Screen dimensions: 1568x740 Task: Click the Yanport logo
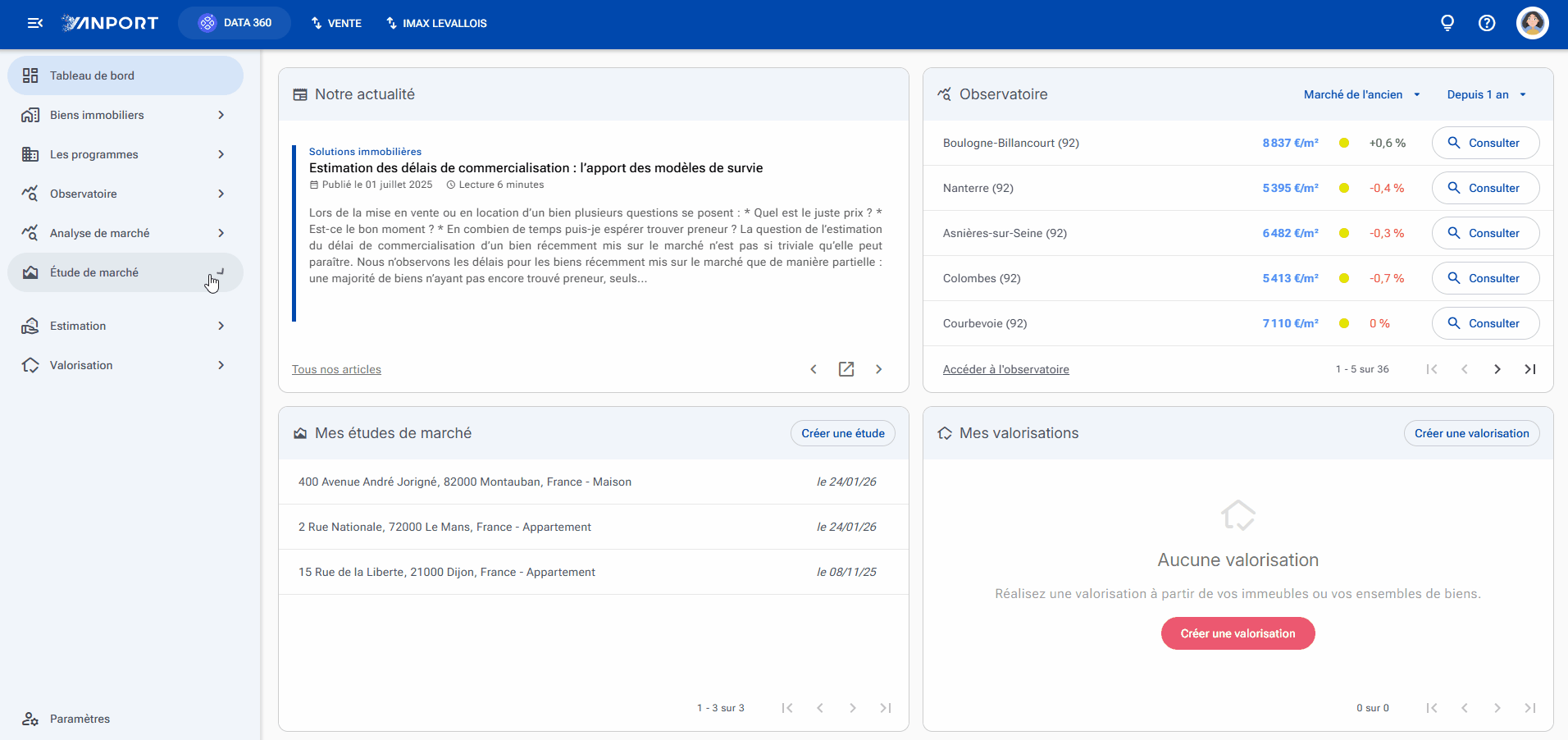click(110, 23)
